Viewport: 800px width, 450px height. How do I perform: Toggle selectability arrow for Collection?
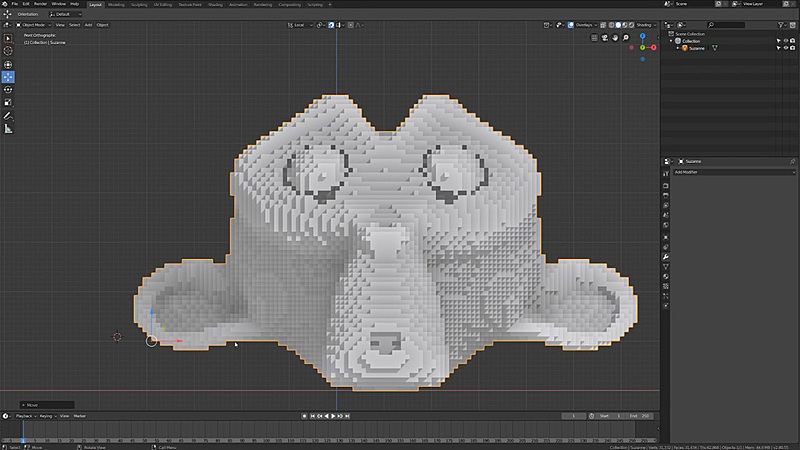click(779, 41)
